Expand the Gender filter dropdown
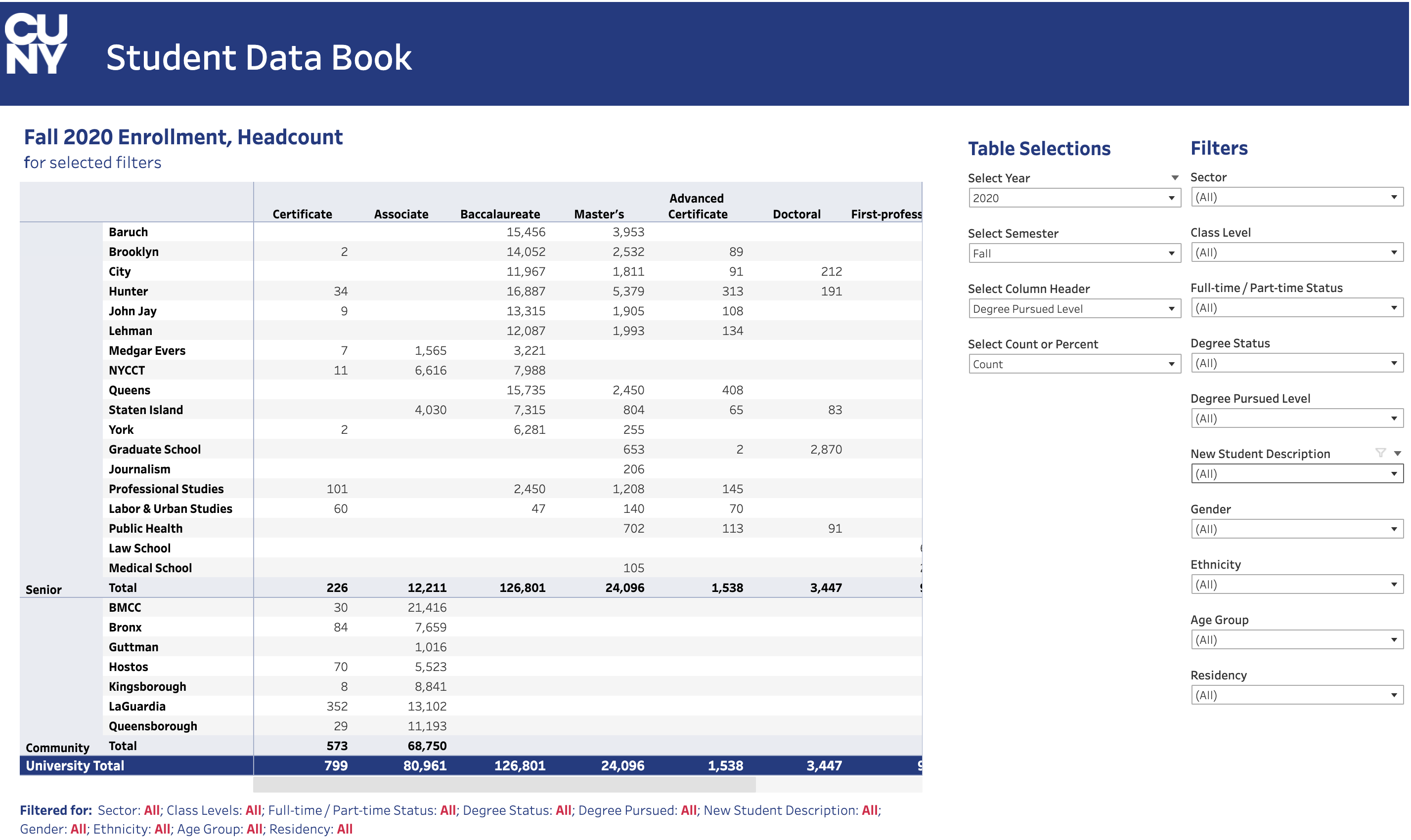The width and height of the screenshot is (1411, 840). 1297,529
